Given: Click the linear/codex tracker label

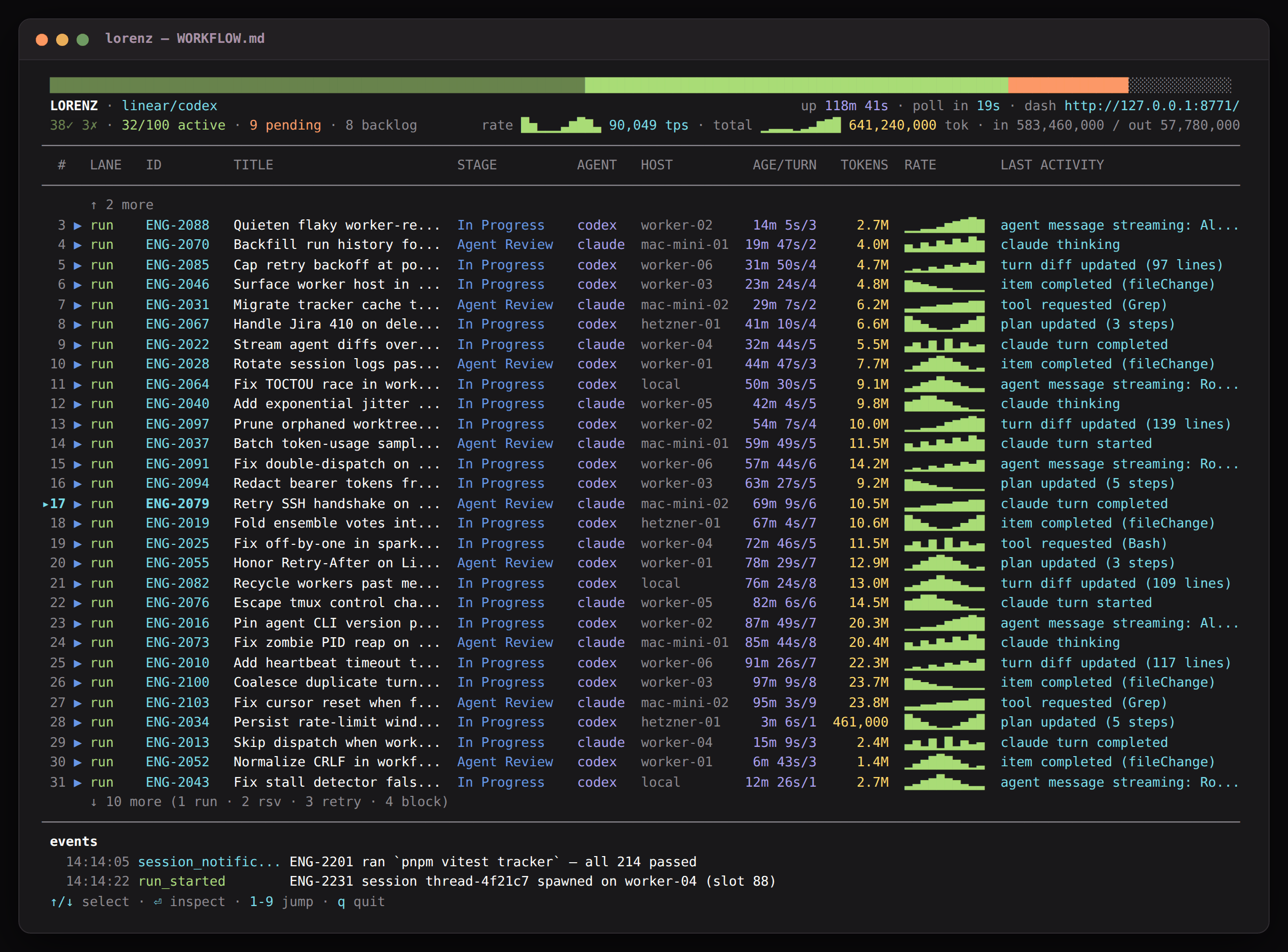Looking at the screenshot, I should [x=169, y=106].
